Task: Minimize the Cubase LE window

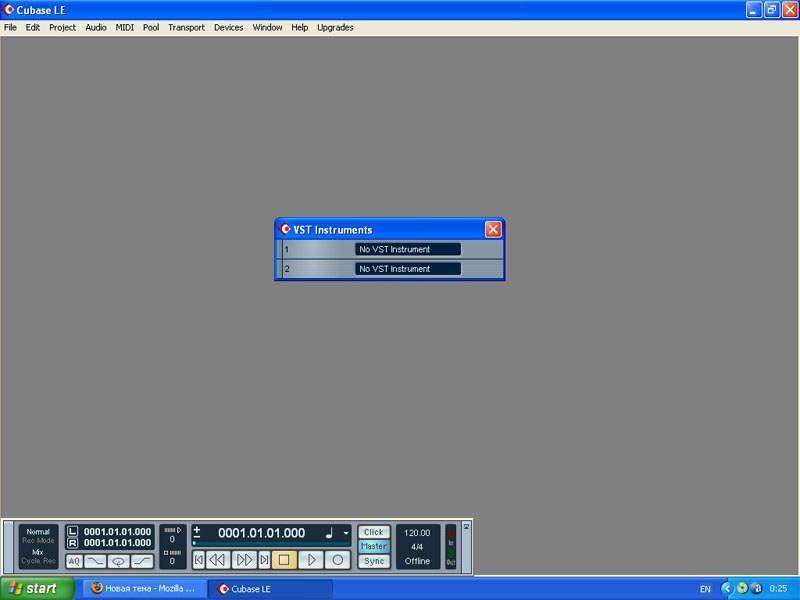Action: pyautogui.click(x=754, y=10)
